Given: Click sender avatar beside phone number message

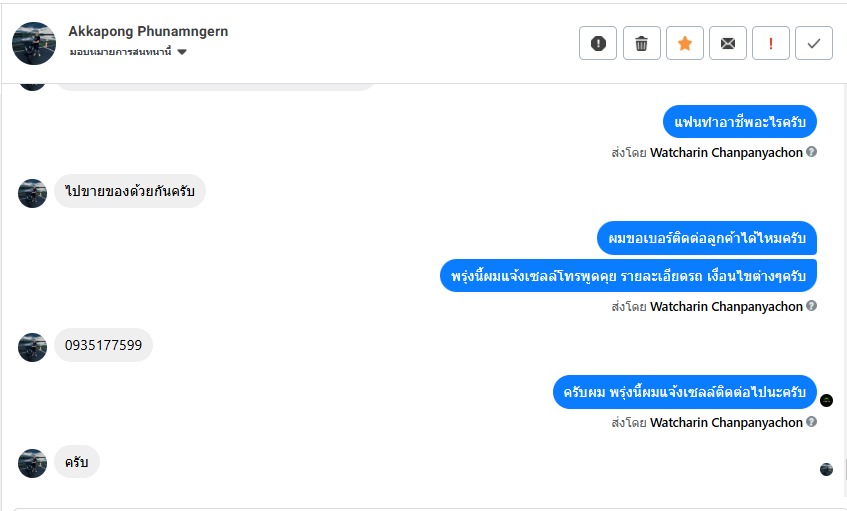Looking at the screenshot, I should tap(33, 347).
